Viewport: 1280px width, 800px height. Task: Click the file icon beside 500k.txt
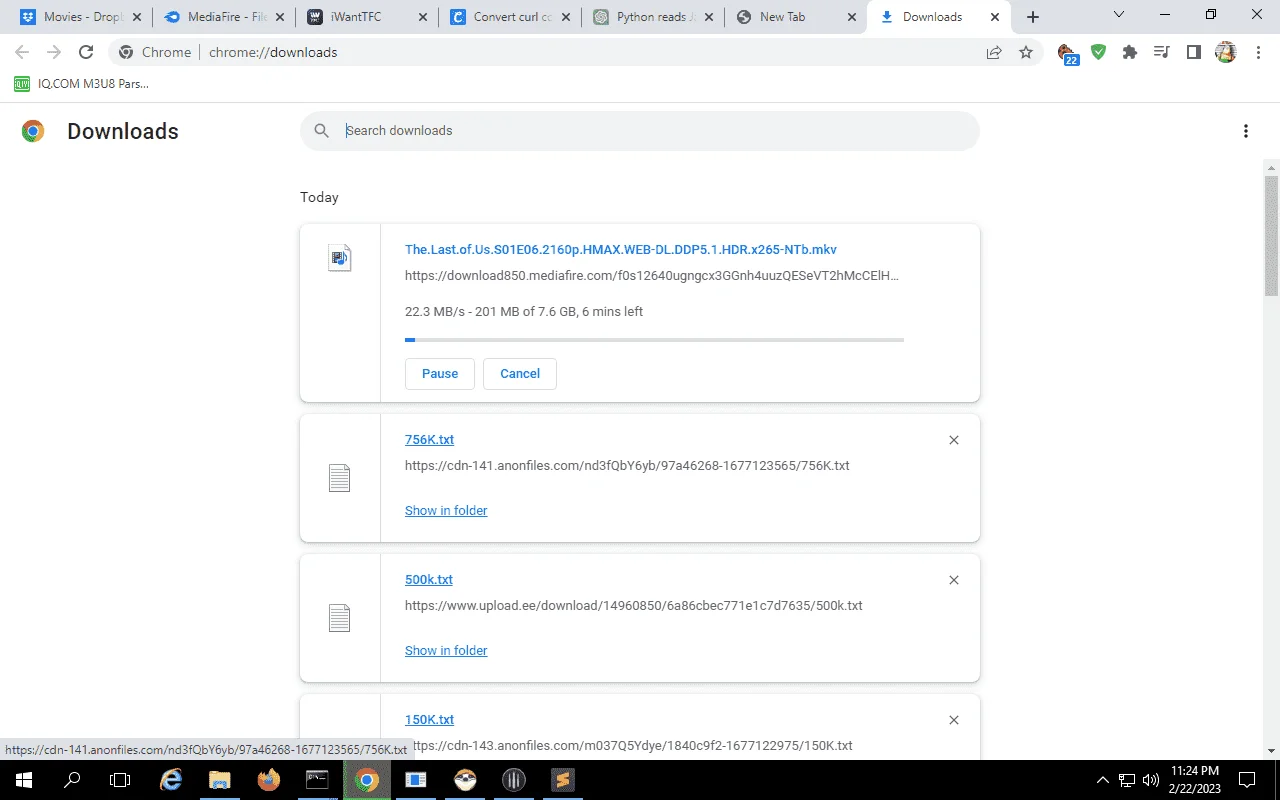(x=340, y=618)
